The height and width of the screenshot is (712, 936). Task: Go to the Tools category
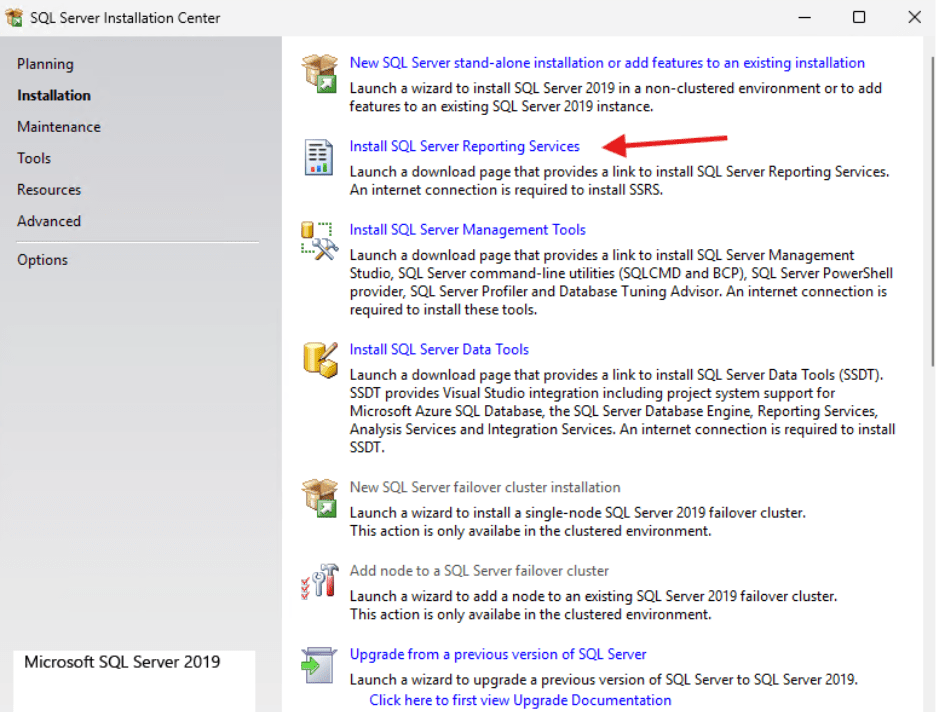click(x=34, y=158)
